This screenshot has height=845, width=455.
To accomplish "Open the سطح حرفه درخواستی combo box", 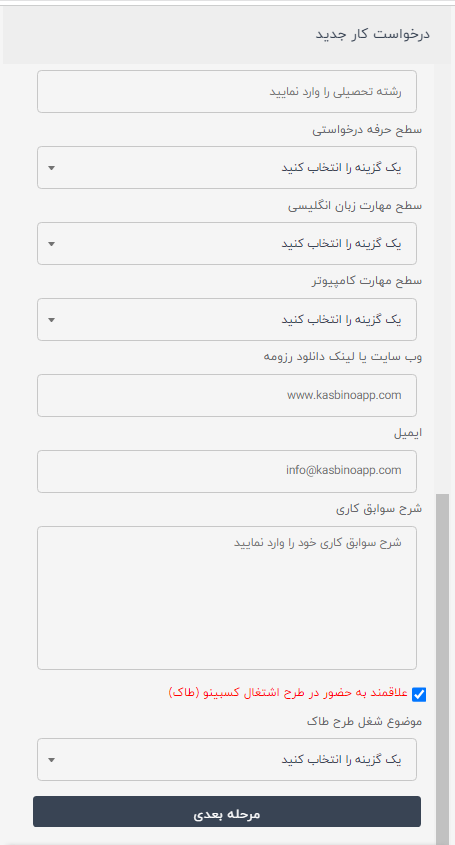I will pos(227,168).
